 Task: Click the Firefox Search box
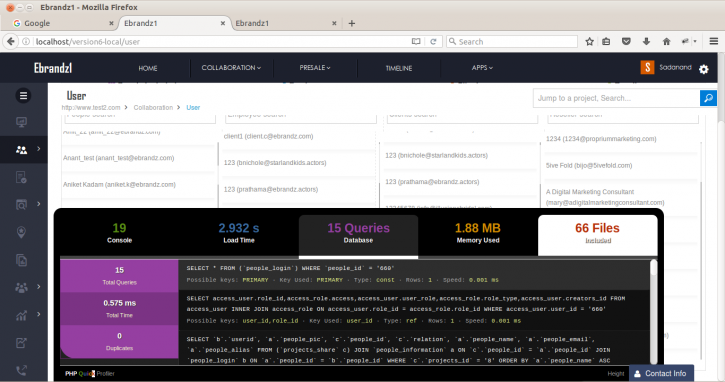pyautogui.click(x=512, y=42)
